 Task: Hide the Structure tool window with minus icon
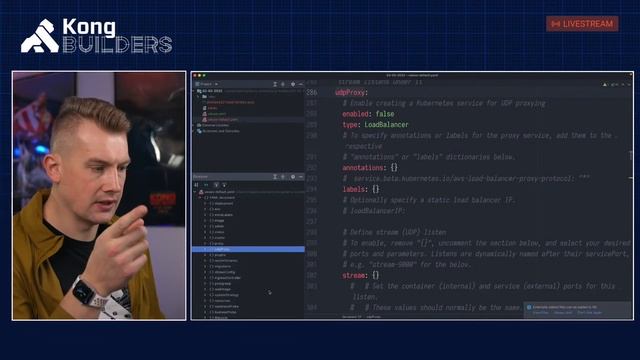[x=301, y=177]
